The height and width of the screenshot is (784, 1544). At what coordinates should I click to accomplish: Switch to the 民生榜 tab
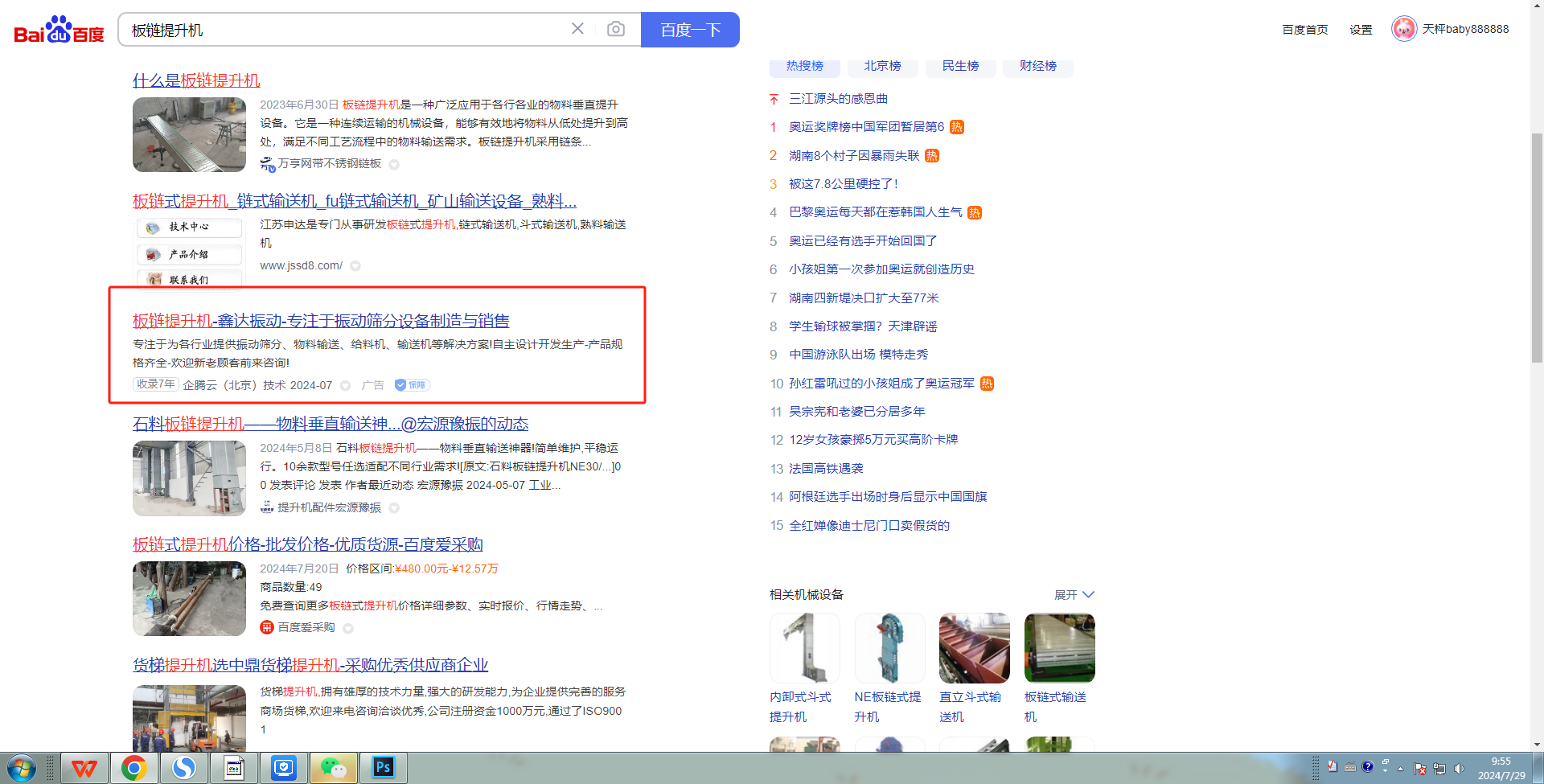[x=960, y=66]
